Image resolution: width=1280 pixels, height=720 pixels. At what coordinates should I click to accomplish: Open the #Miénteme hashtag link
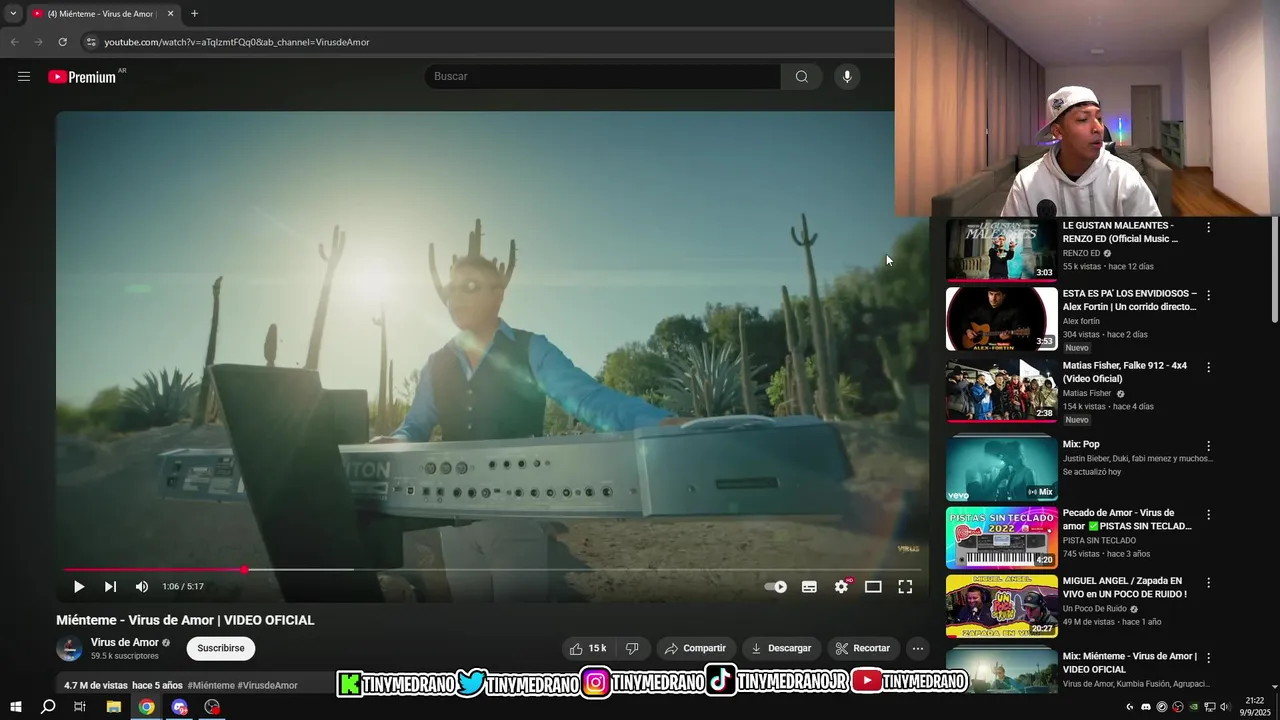211,685
